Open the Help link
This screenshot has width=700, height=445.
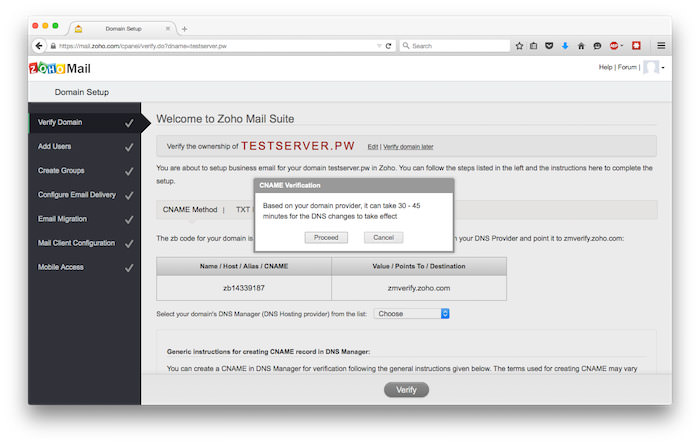[x=605, y=67]
